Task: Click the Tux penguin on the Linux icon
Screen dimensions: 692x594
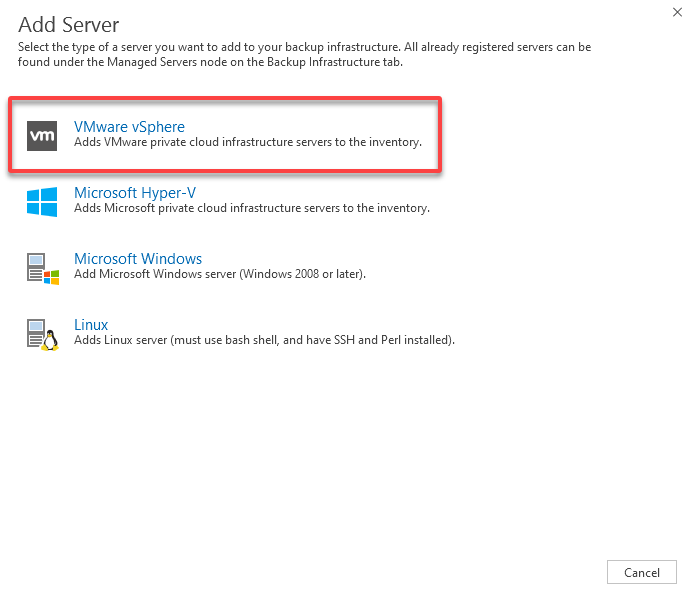Action: 50,341
